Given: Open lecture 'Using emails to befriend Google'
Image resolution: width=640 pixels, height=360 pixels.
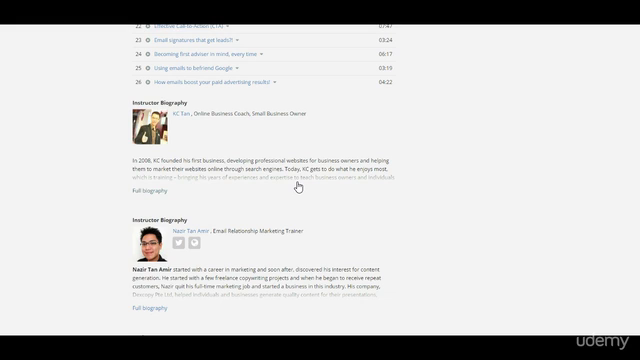Looking at the screenshot, I should coord(193,68).
